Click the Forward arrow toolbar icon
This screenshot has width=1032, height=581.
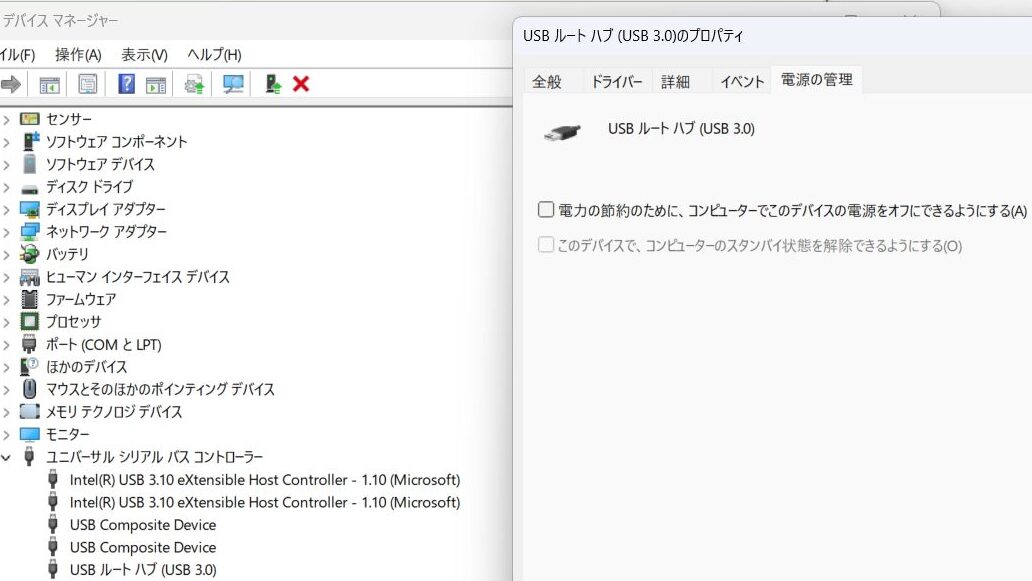(x=11, y=84)
